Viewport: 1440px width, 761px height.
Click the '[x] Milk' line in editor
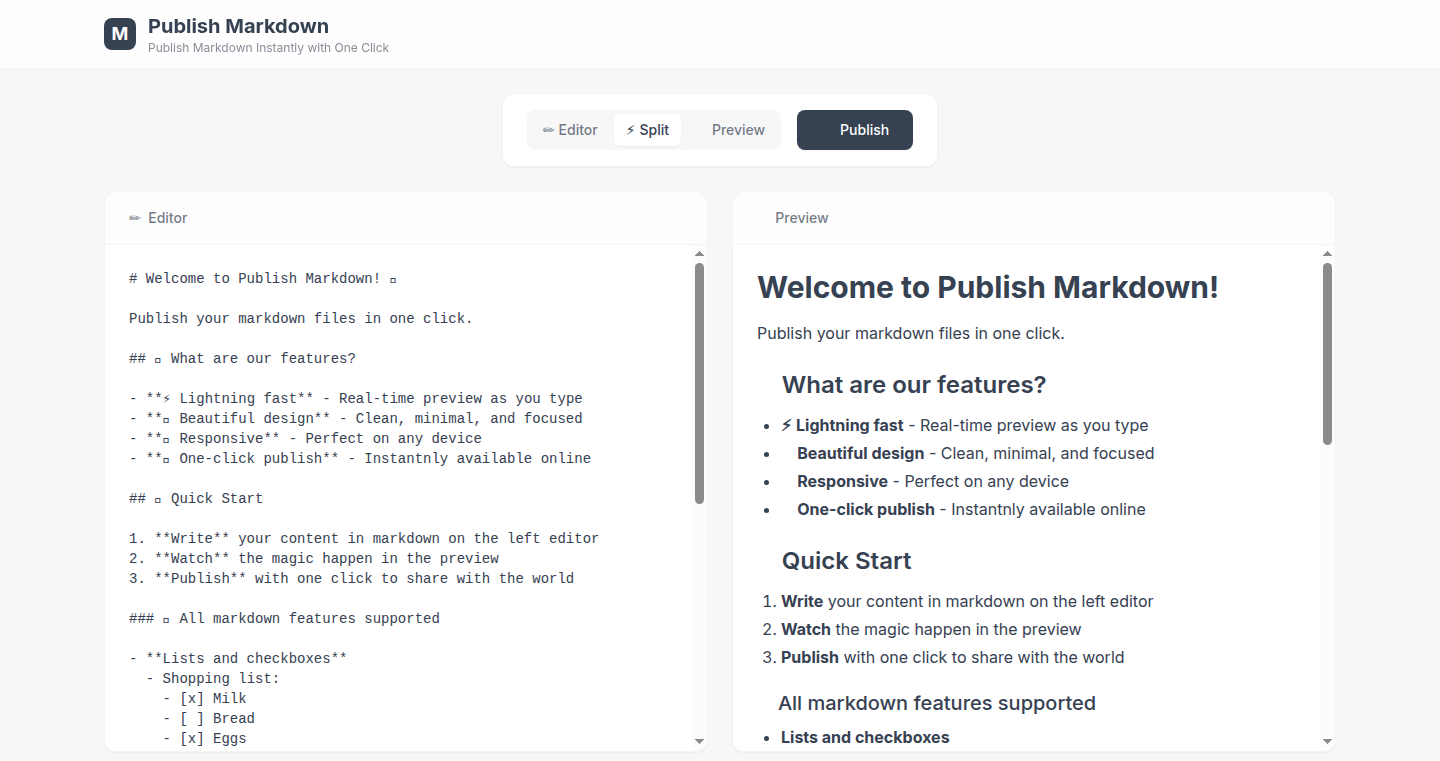pyautogui.click(x=205, y=699)
